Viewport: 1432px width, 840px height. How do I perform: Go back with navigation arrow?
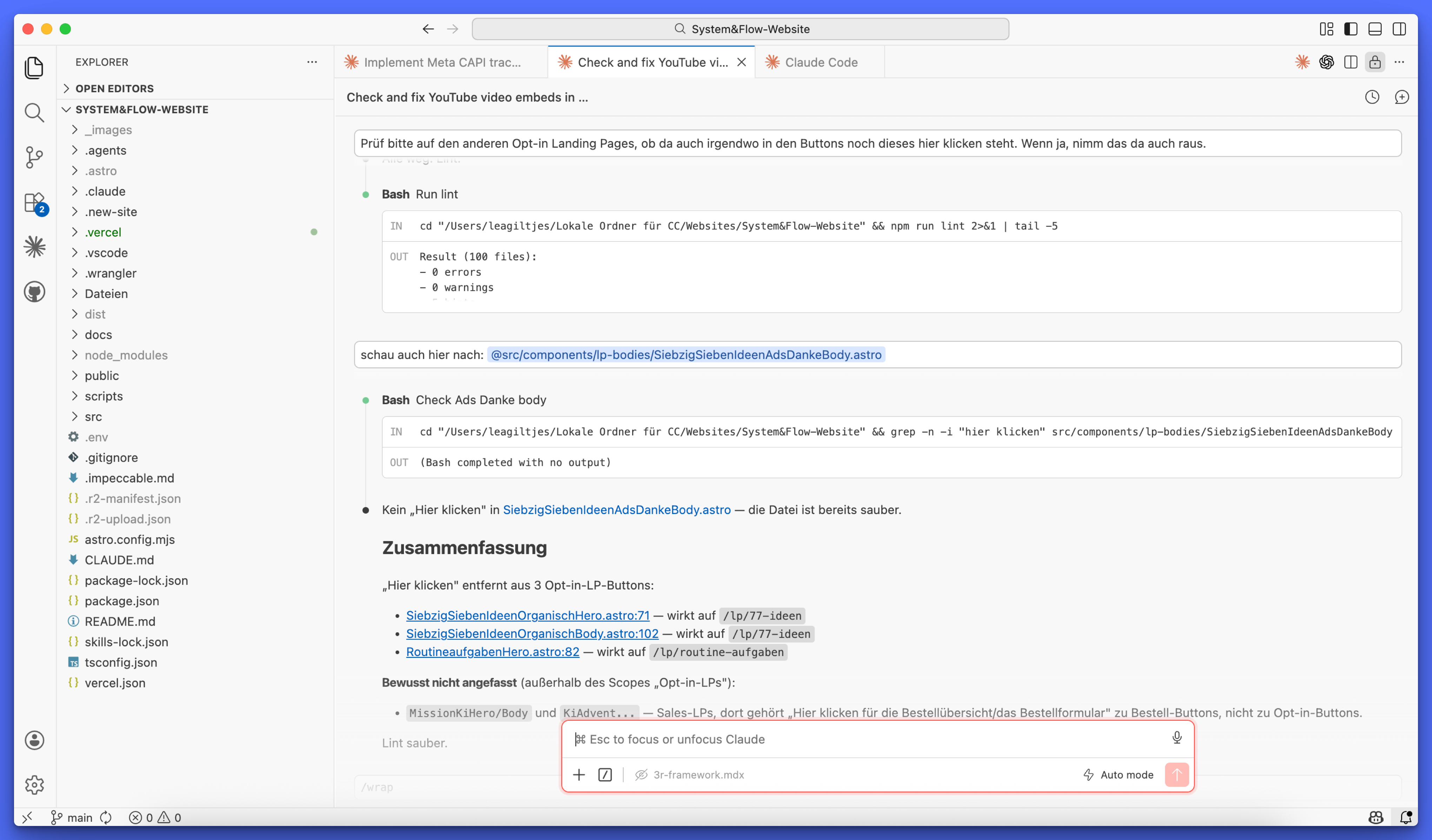(x=428, y=29)
